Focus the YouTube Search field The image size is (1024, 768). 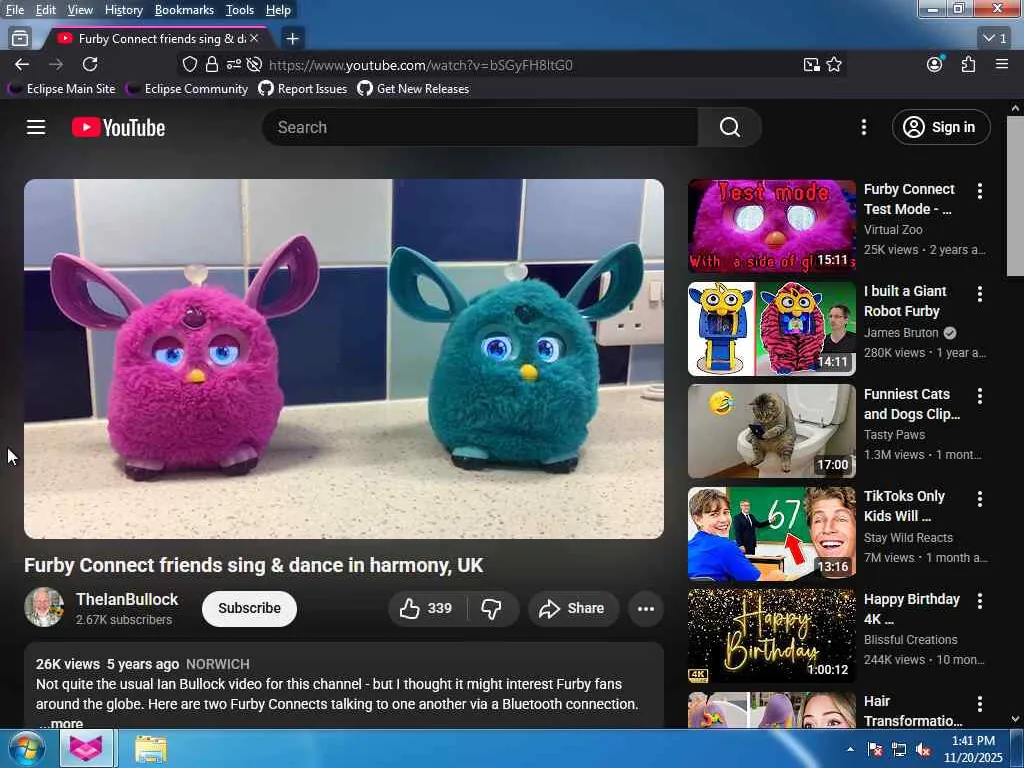(x=480, y=127)
